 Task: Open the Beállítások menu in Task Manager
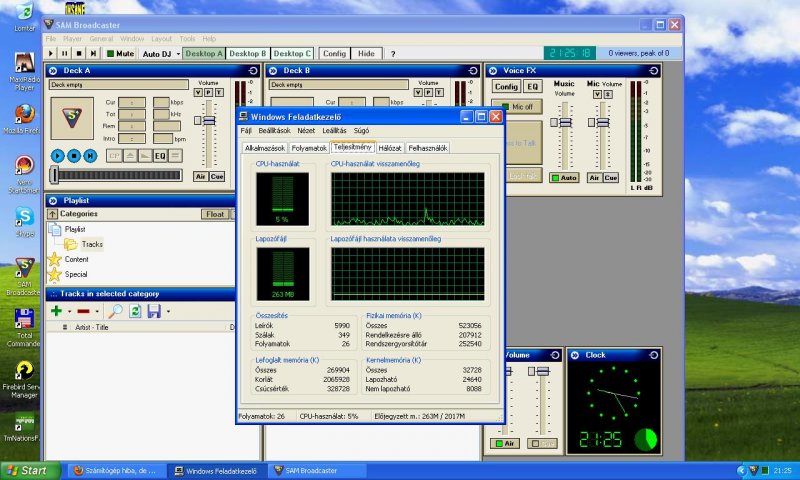click(x=274, y=131)
